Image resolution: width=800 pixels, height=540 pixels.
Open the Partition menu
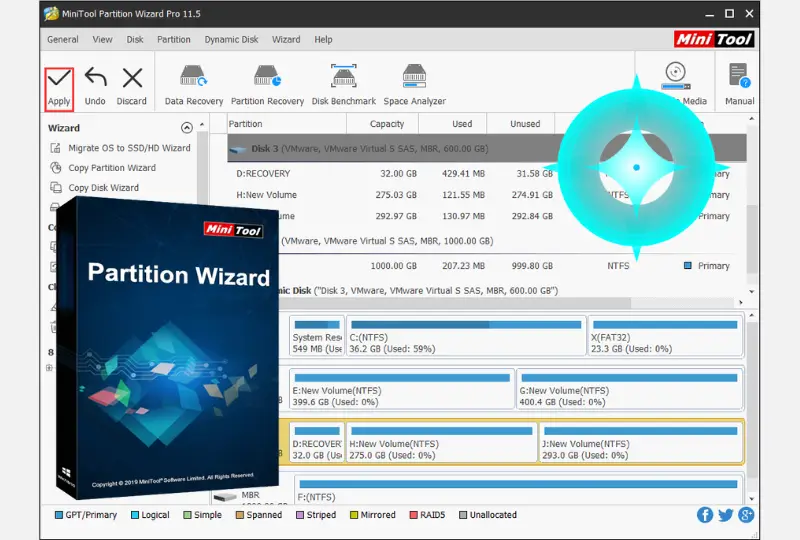[x=173, y=39]
